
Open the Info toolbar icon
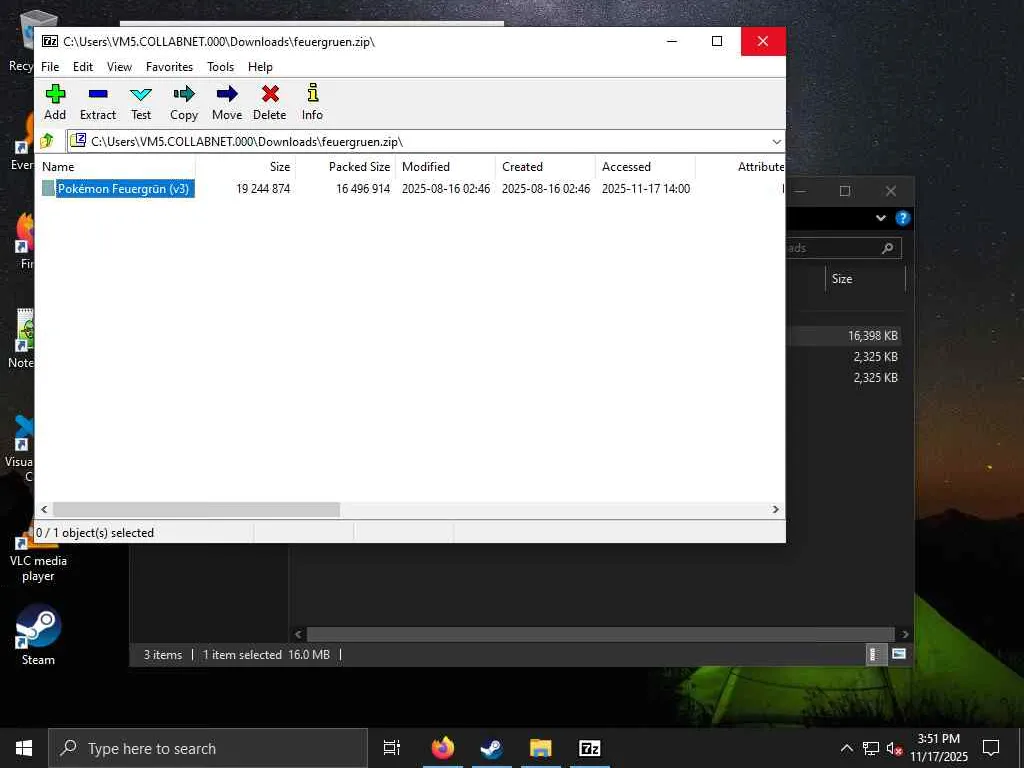(312, 103)
